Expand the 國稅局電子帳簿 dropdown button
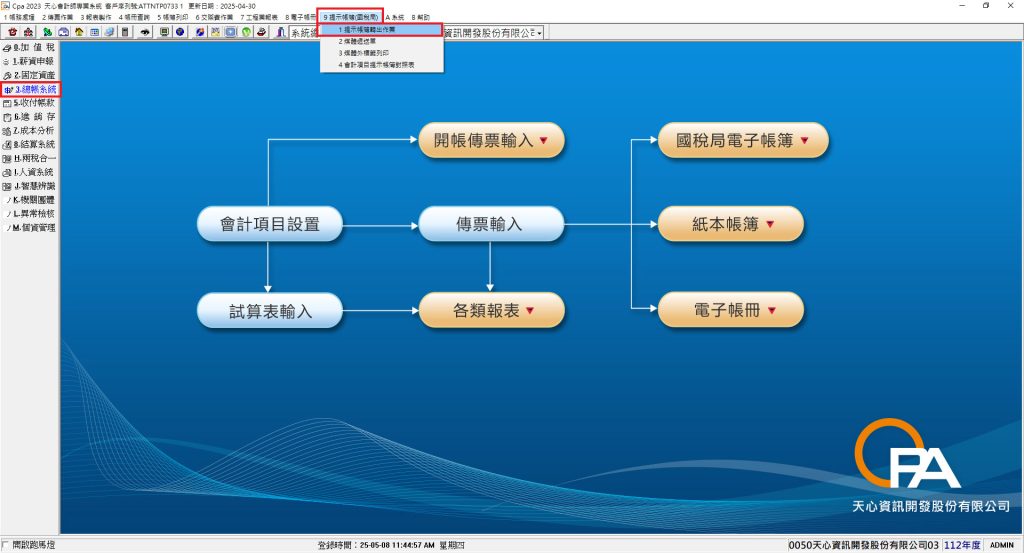Image resolution: width=1024 pixels, height=553 pixels. pos(743,140)
